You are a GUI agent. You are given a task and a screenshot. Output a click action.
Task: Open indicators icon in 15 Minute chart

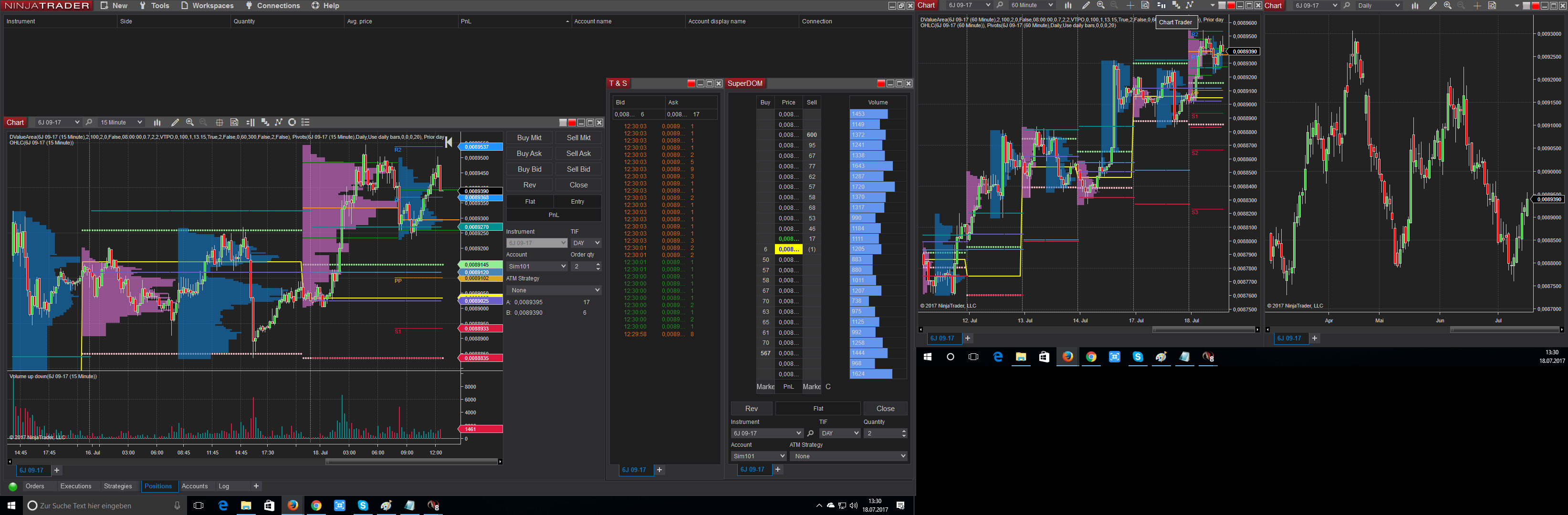click(x=265, y=122)
